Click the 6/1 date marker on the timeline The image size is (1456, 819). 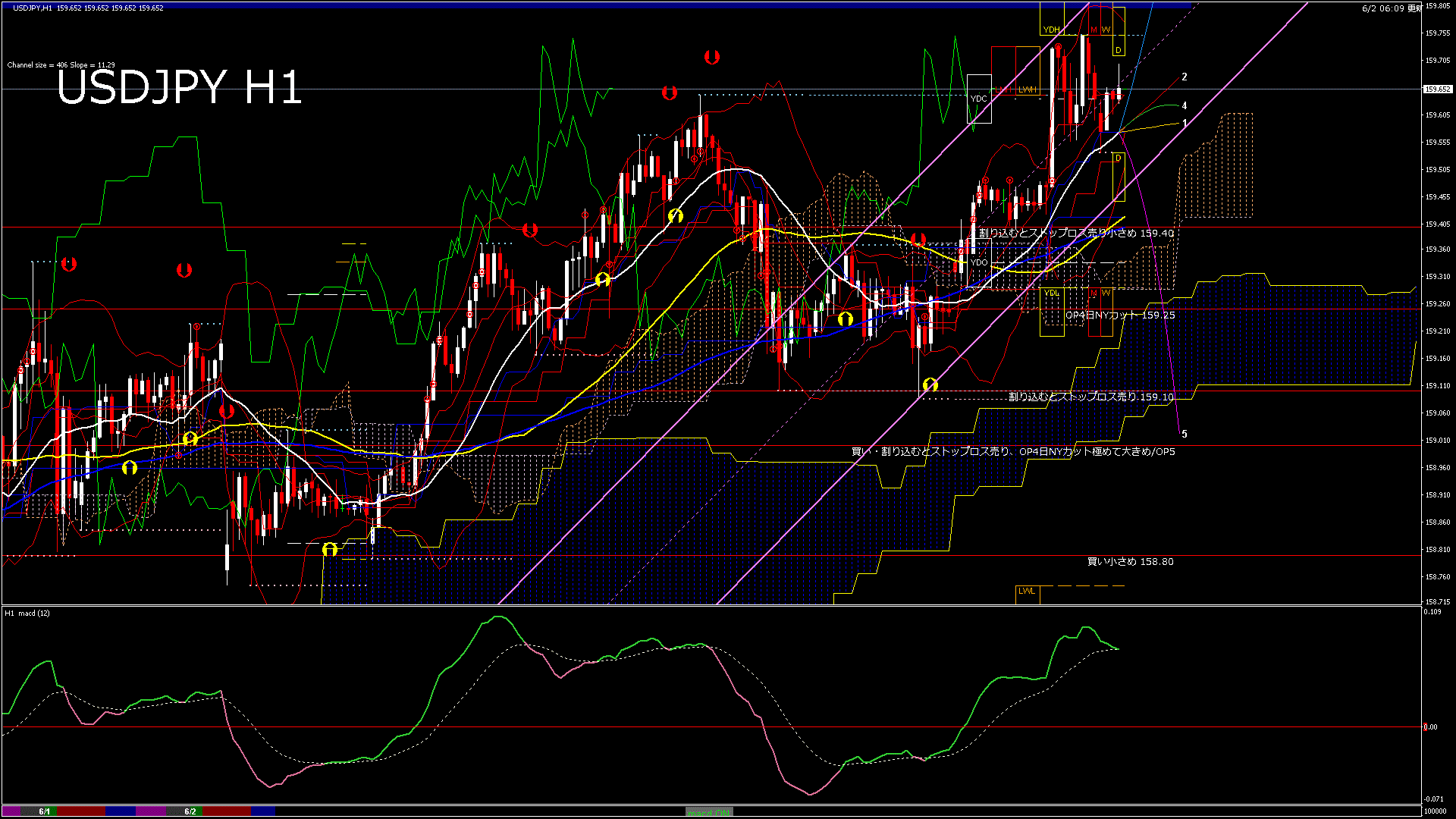[45, 811]
